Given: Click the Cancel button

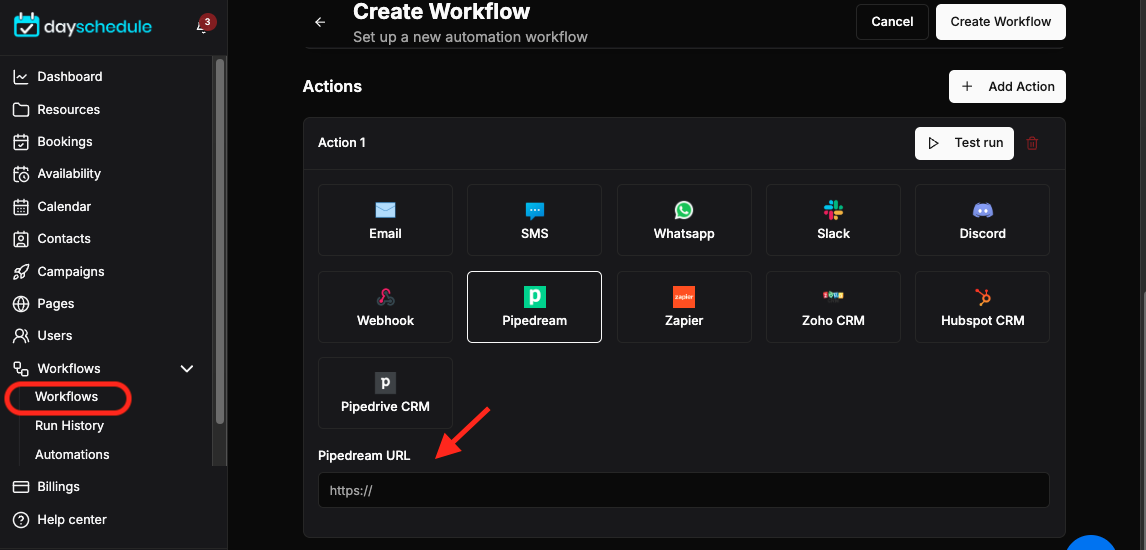Looking at the screenshot, I should 892,22.
